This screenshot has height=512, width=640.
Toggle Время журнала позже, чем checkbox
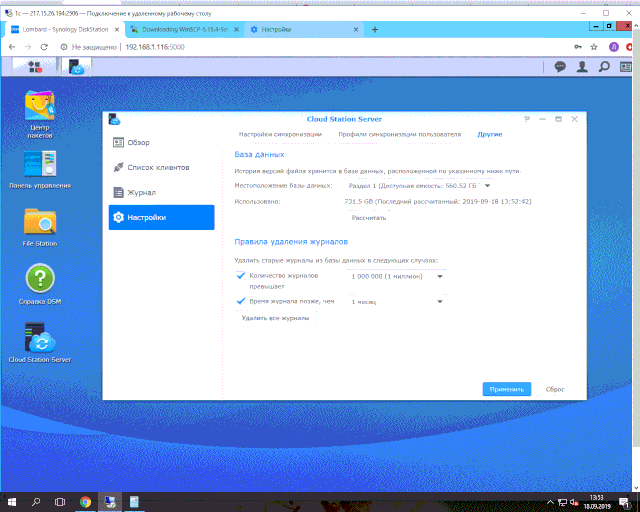(240, 301)
